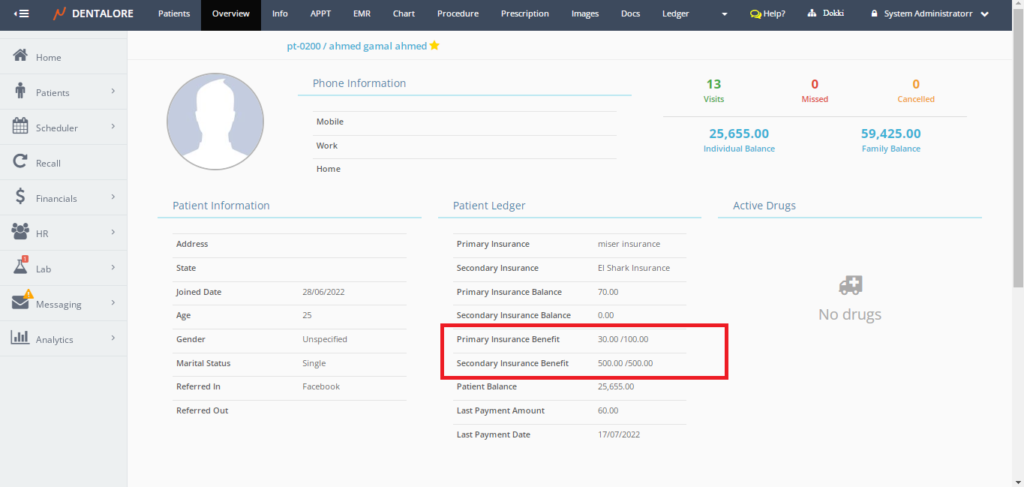Open the Prescription tab
This screenshot has width=1024, height=487.
(524, 14)
